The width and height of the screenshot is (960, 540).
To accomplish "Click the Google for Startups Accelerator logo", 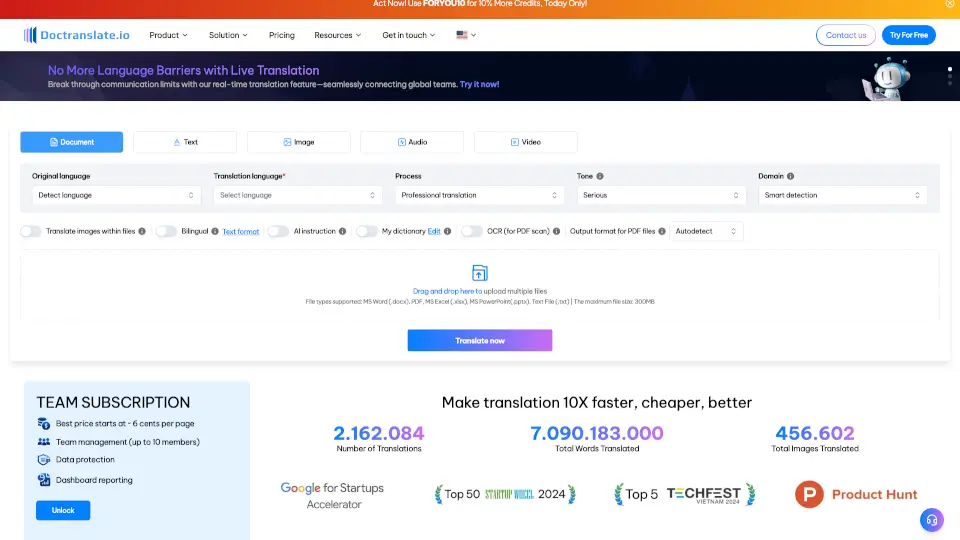I will [x=332, y=495].
